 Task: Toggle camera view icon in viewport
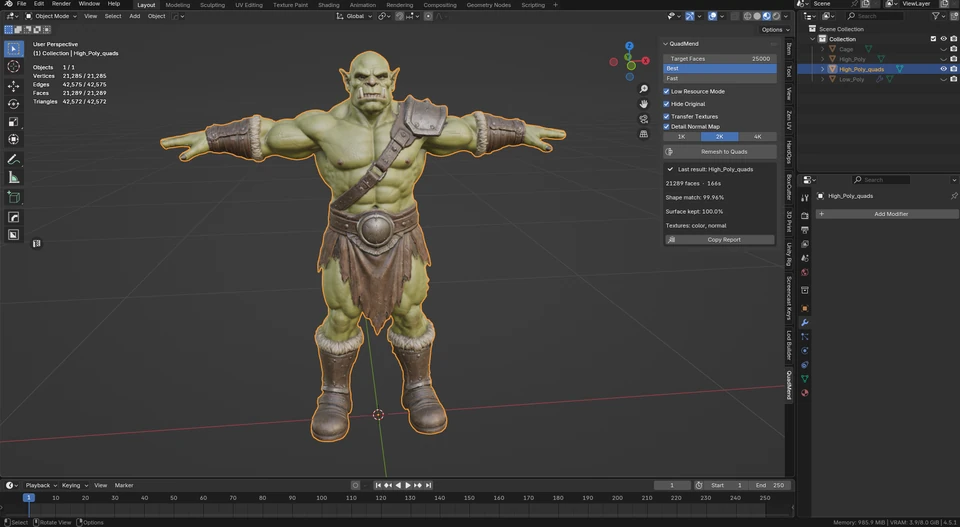pos(643,119)
